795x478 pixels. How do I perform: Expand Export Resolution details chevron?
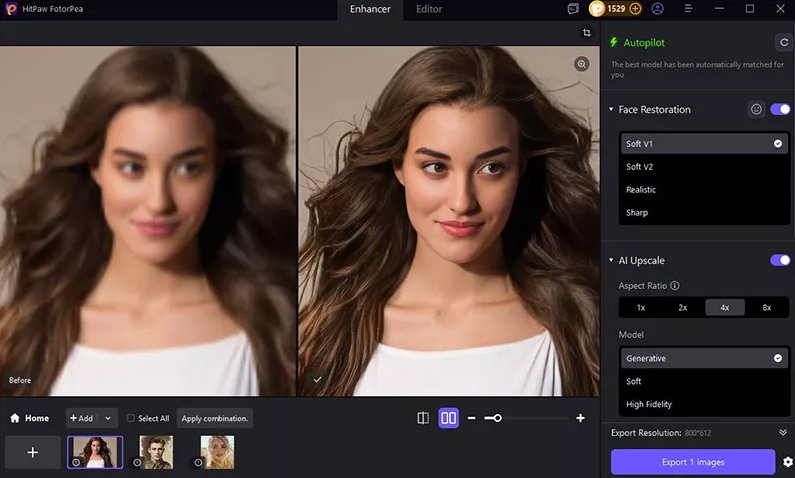pyautogui.click(x=783, y=432)
